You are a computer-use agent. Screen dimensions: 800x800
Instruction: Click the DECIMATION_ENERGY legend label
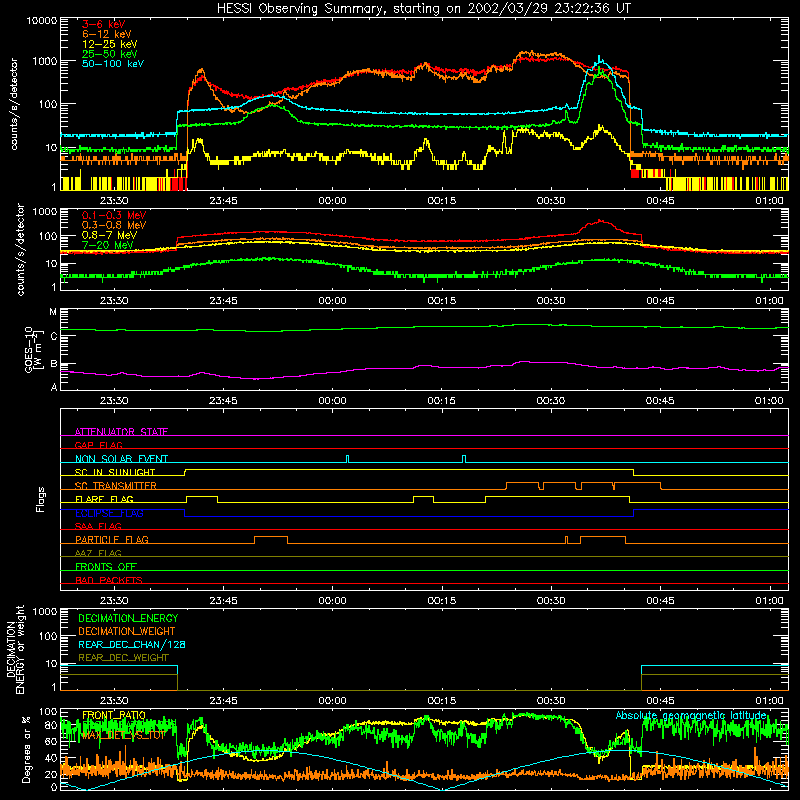(x=128, y=618)
